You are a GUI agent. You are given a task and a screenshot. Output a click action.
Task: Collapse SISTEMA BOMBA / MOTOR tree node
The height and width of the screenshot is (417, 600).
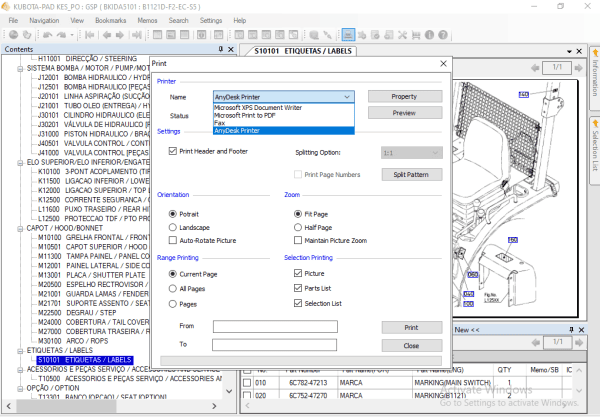click(x=20, y=69)
